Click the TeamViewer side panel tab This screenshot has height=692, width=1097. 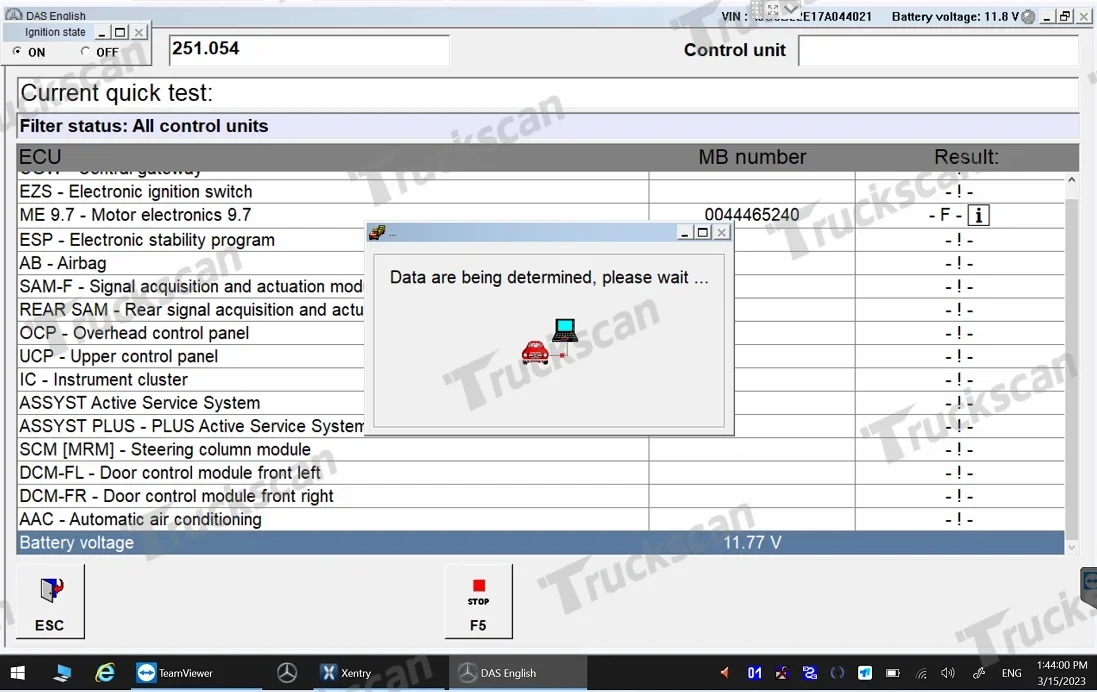(x=1089, y=585)
